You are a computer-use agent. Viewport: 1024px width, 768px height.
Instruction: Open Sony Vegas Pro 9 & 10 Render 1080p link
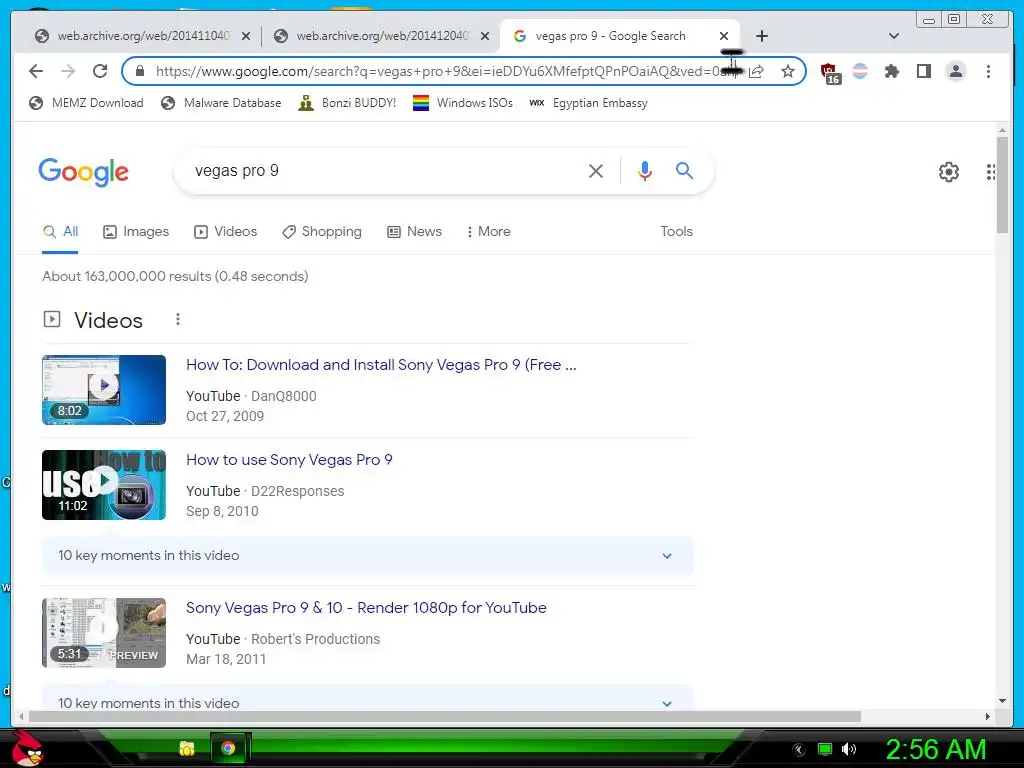[x=366, y=608]
